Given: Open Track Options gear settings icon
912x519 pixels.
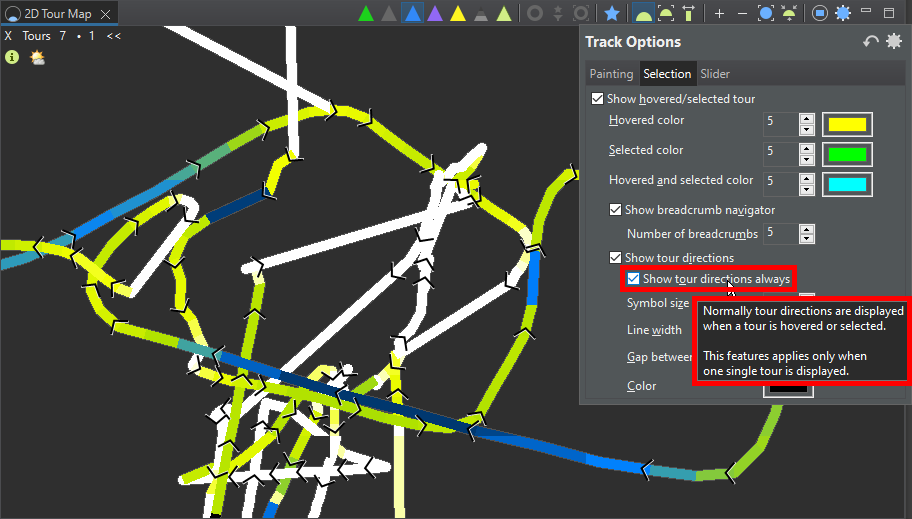Looking at the screenshot, I should [x=893, y=41].
